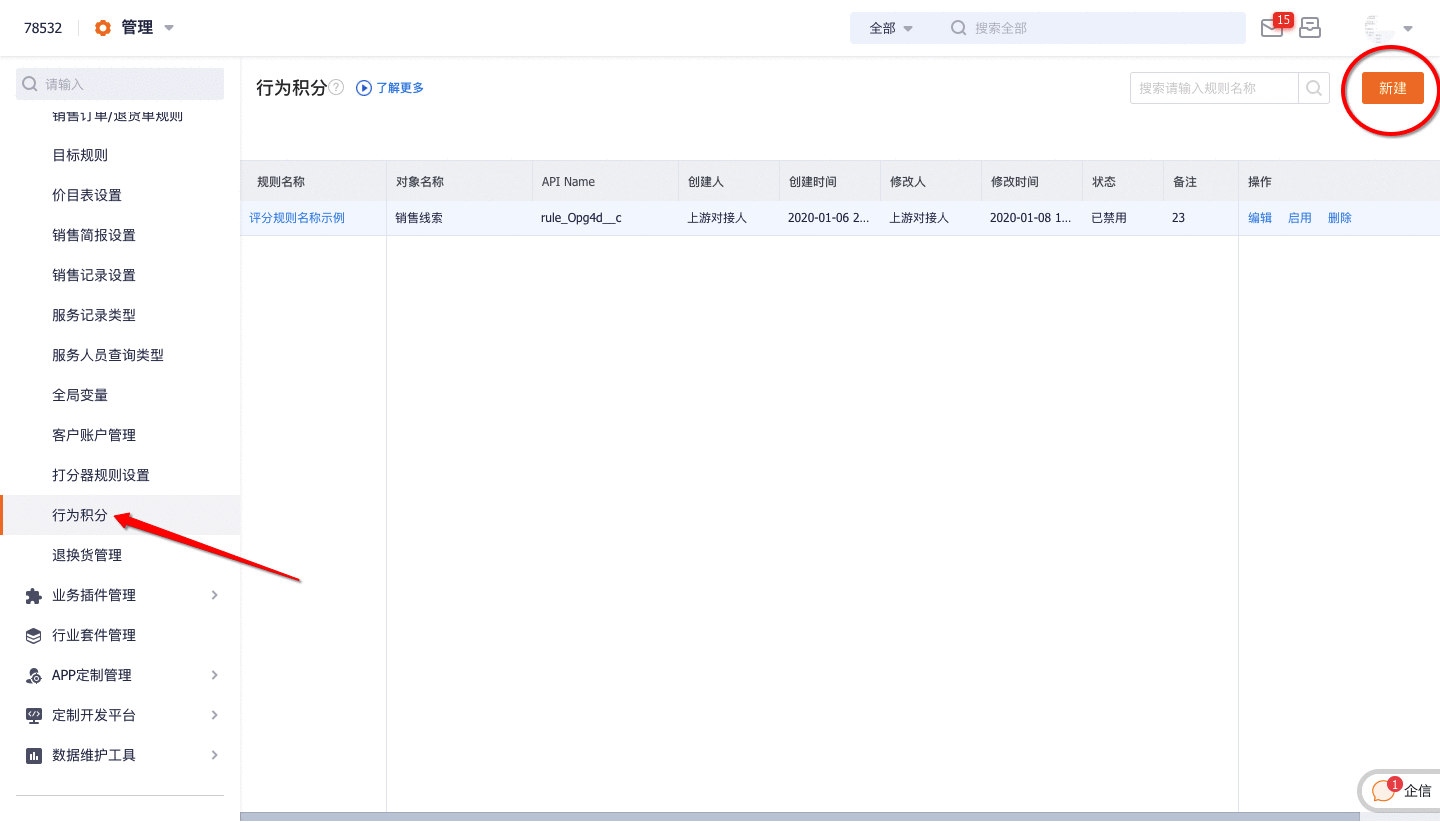Click 启用 to enable the rule

1300,218
